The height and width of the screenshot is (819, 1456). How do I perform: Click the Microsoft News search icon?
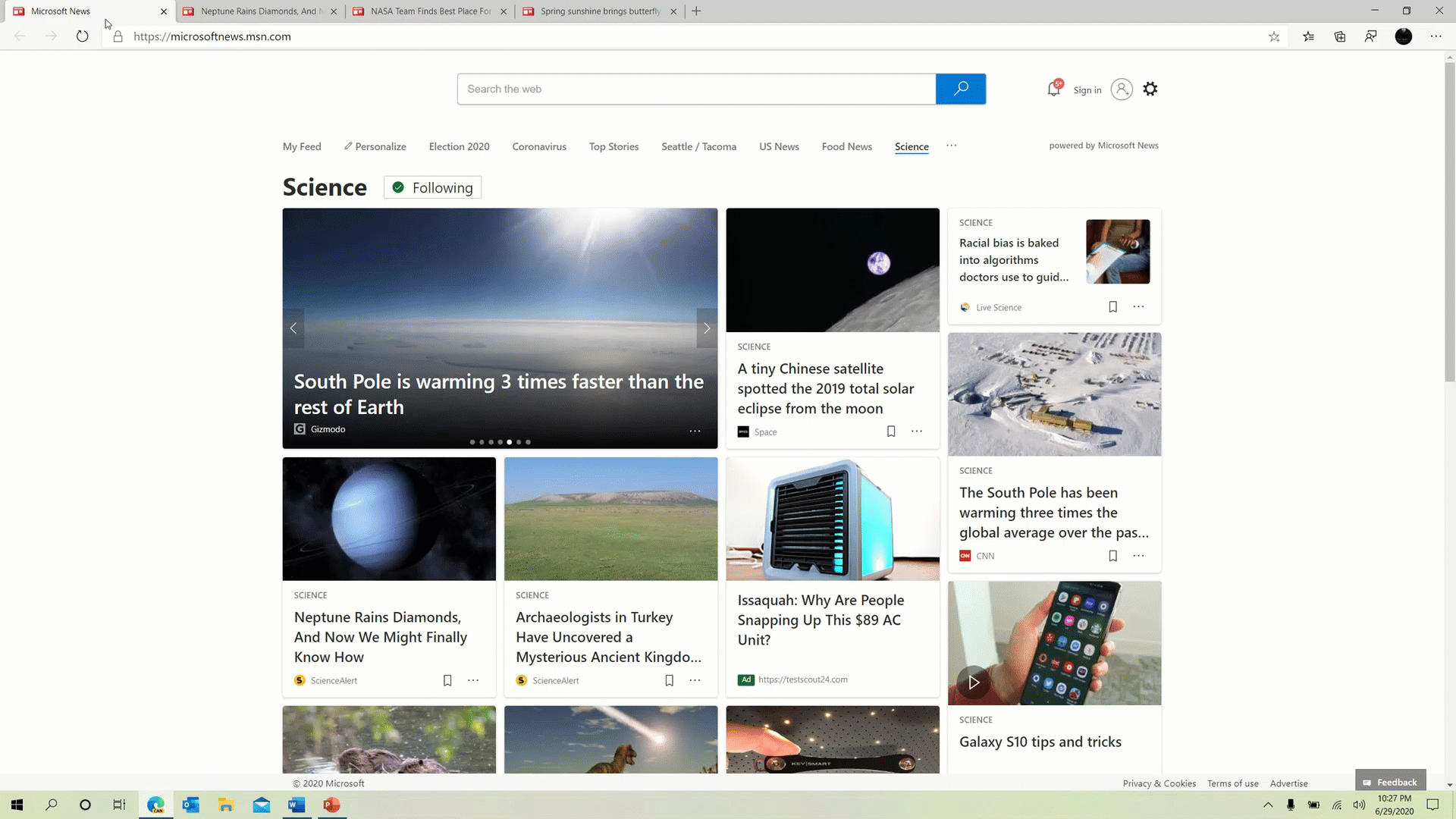960,88
